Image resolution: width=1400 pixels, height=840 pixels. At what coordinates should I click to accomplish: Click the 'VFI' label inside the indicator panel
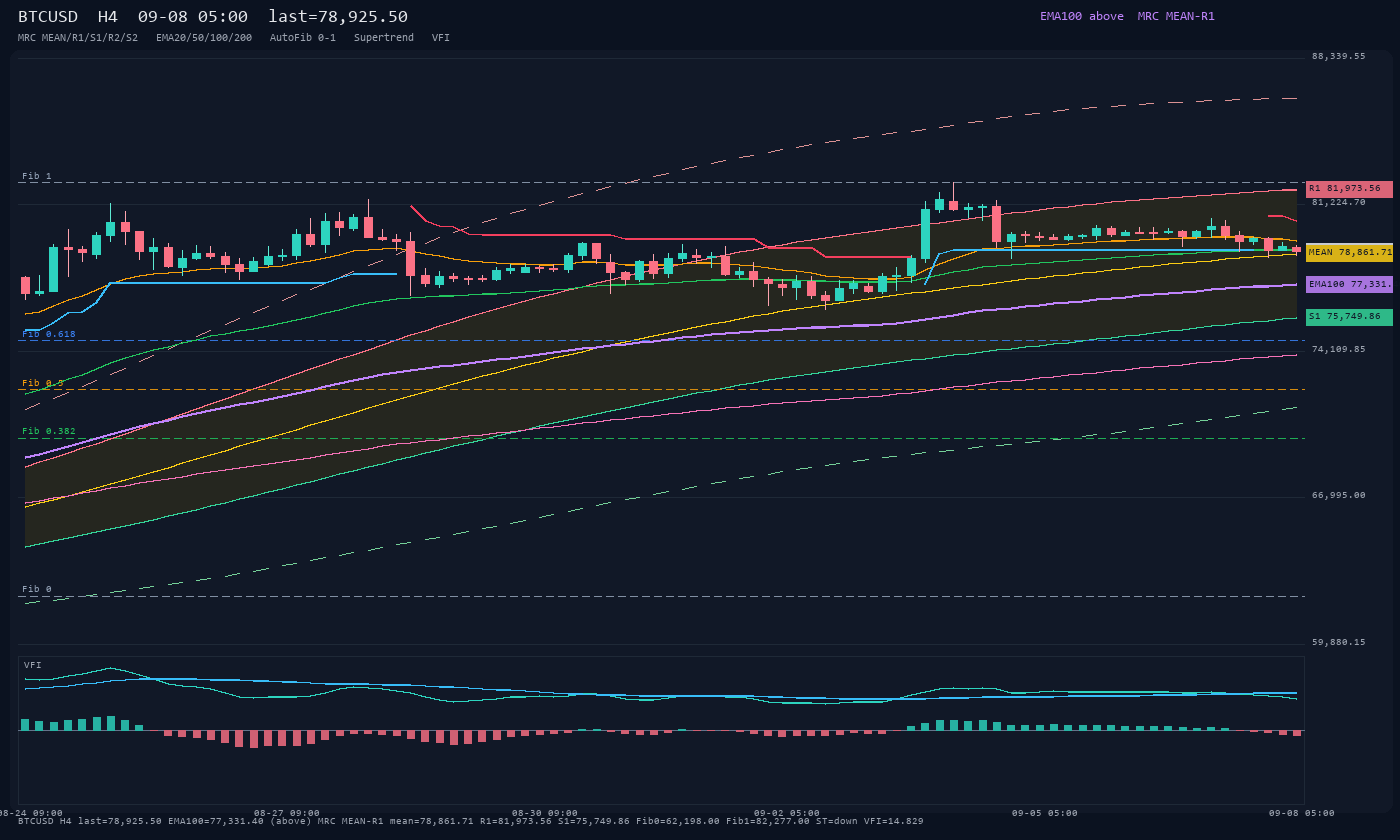[33, 665]
